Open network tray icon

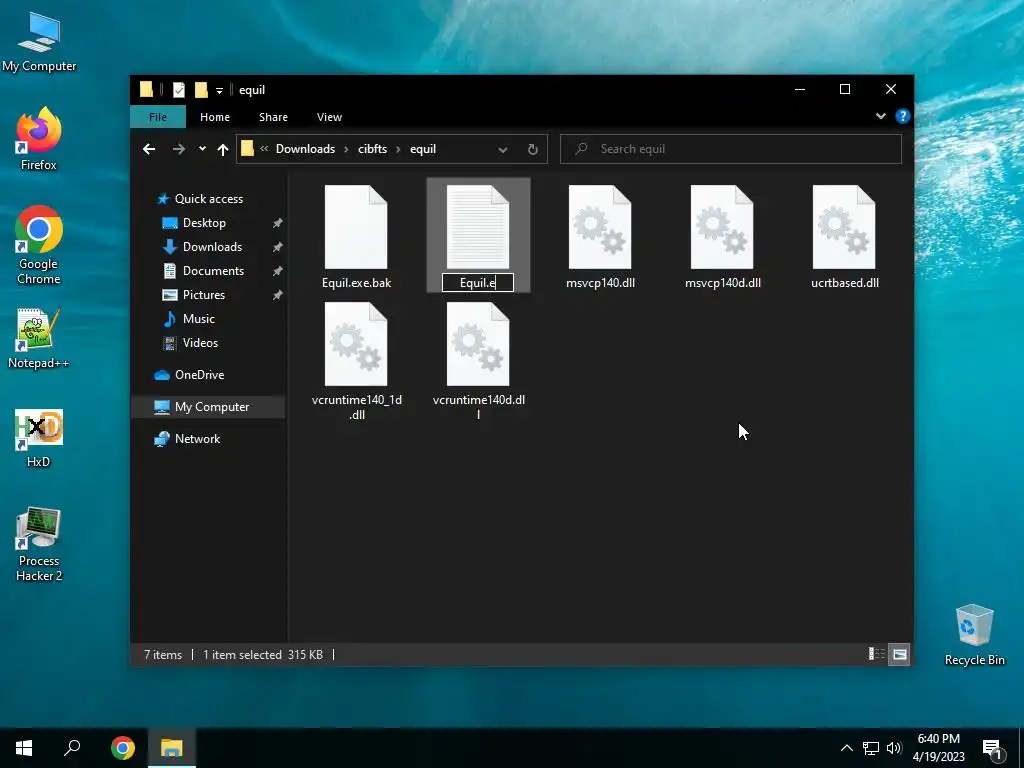click(871, 748)
